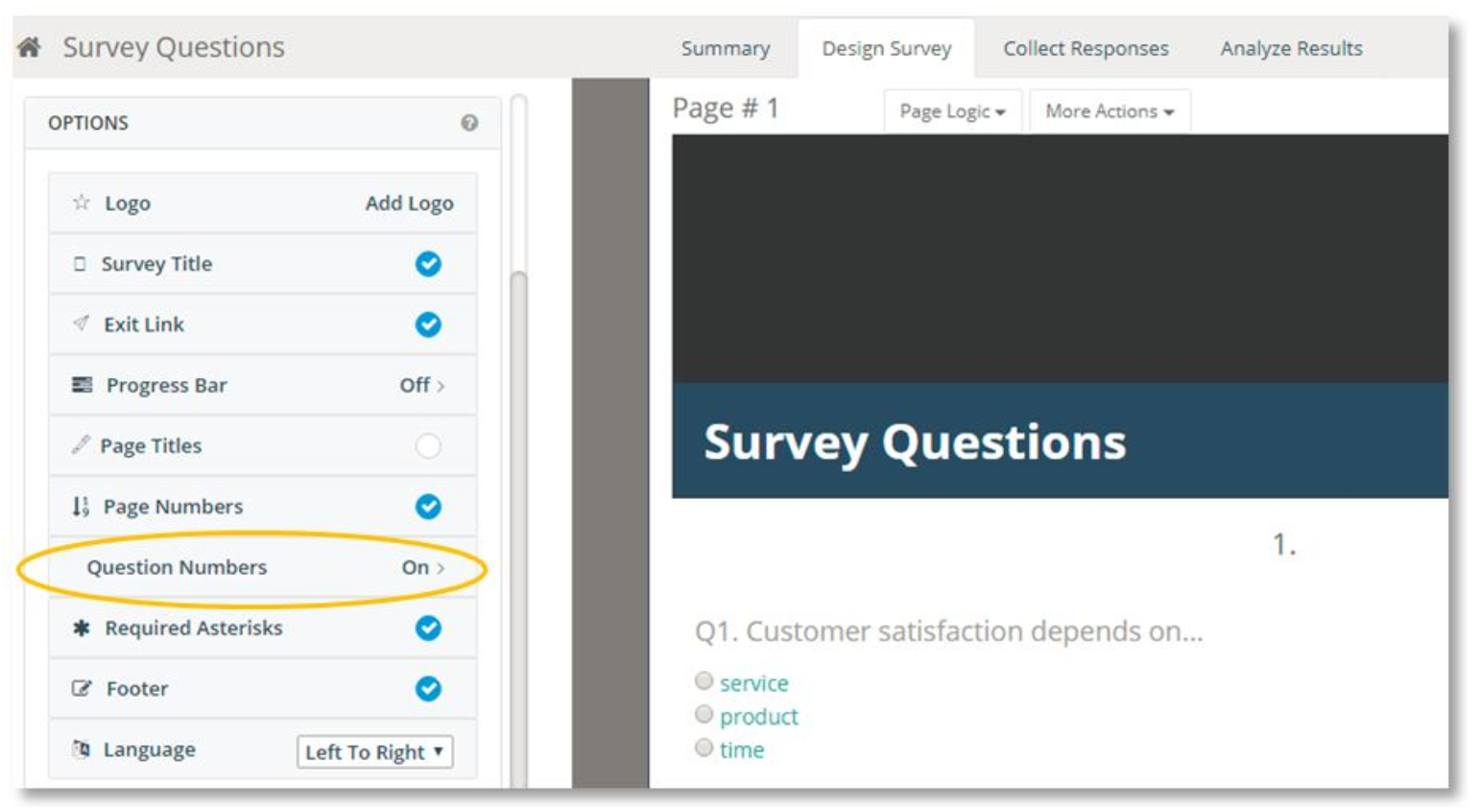This screenshot has height=812, width=1480.
Task: Click the home icon beside Survey Questions
Action: tap(29, 47)
